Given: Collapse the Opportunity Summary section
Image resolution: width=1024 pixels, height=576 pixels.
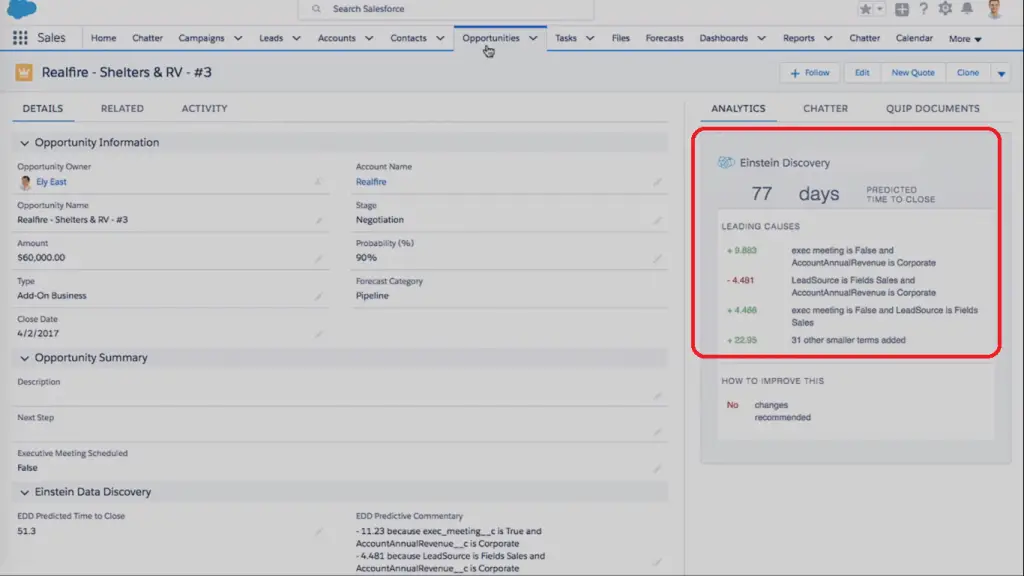Looking at the screenshot, I should [24, 358].
